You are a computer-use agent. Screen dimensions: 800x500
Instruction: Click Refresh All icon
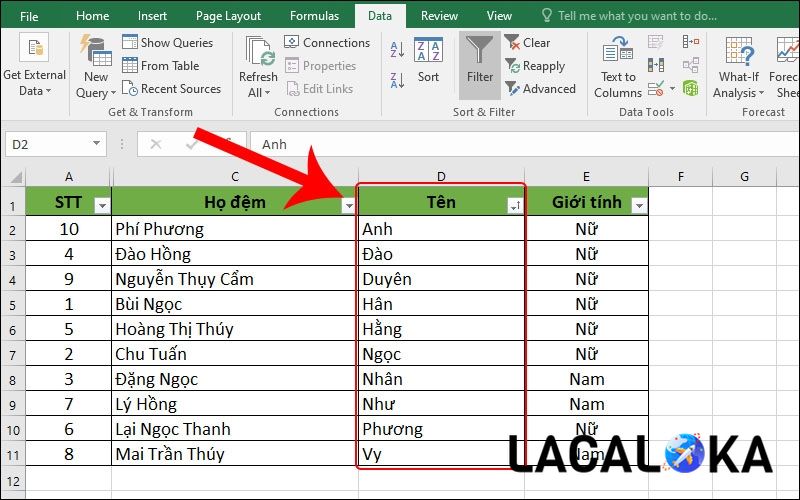click(x=260, y=51)
